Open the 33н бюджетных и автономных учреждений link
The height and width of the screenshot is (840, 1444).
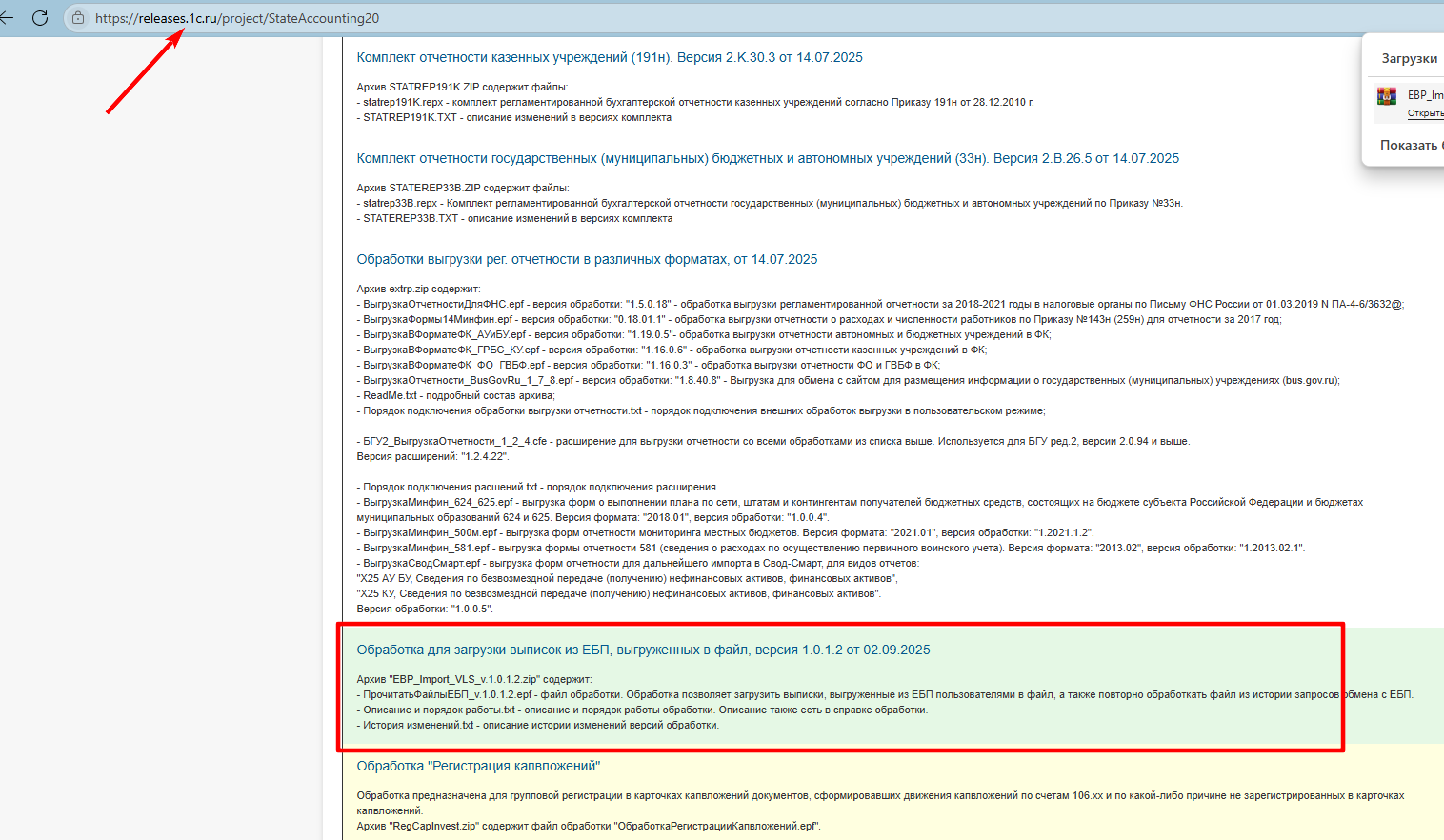(x=768, y=158)
